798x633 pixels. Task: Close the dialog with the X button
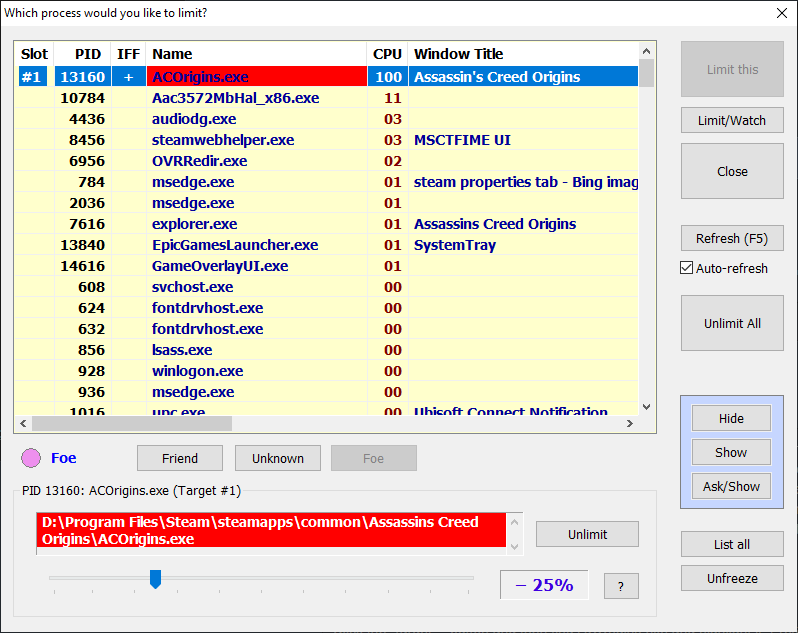(x=782, y=13)
